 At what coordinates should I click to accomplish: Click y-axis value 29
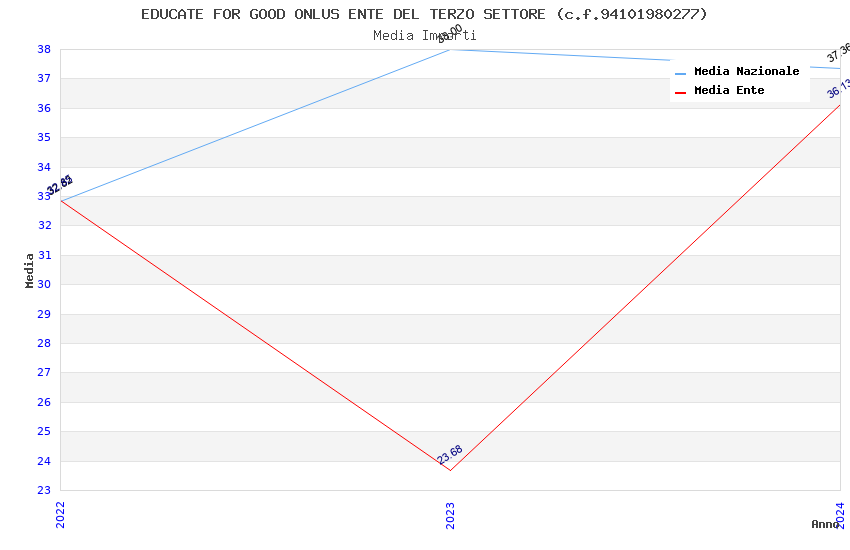44,314
